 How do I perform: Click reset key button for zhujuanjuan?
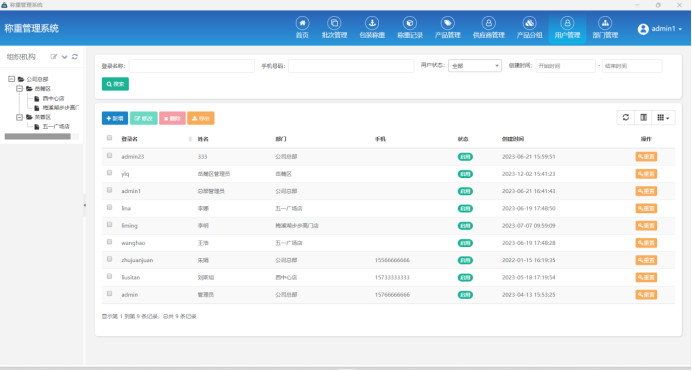pos(646,260)
